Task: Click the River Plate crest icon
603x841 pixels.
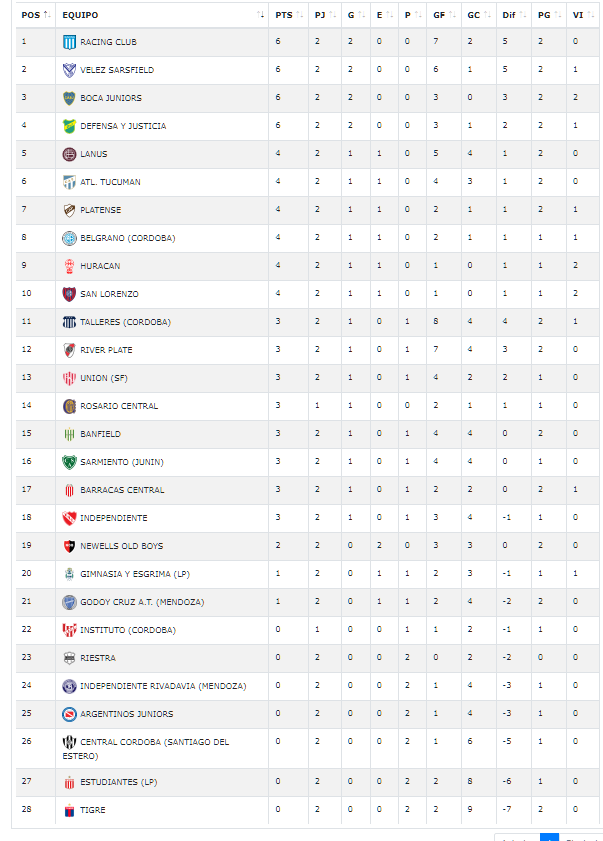Action: pos(69,350)
